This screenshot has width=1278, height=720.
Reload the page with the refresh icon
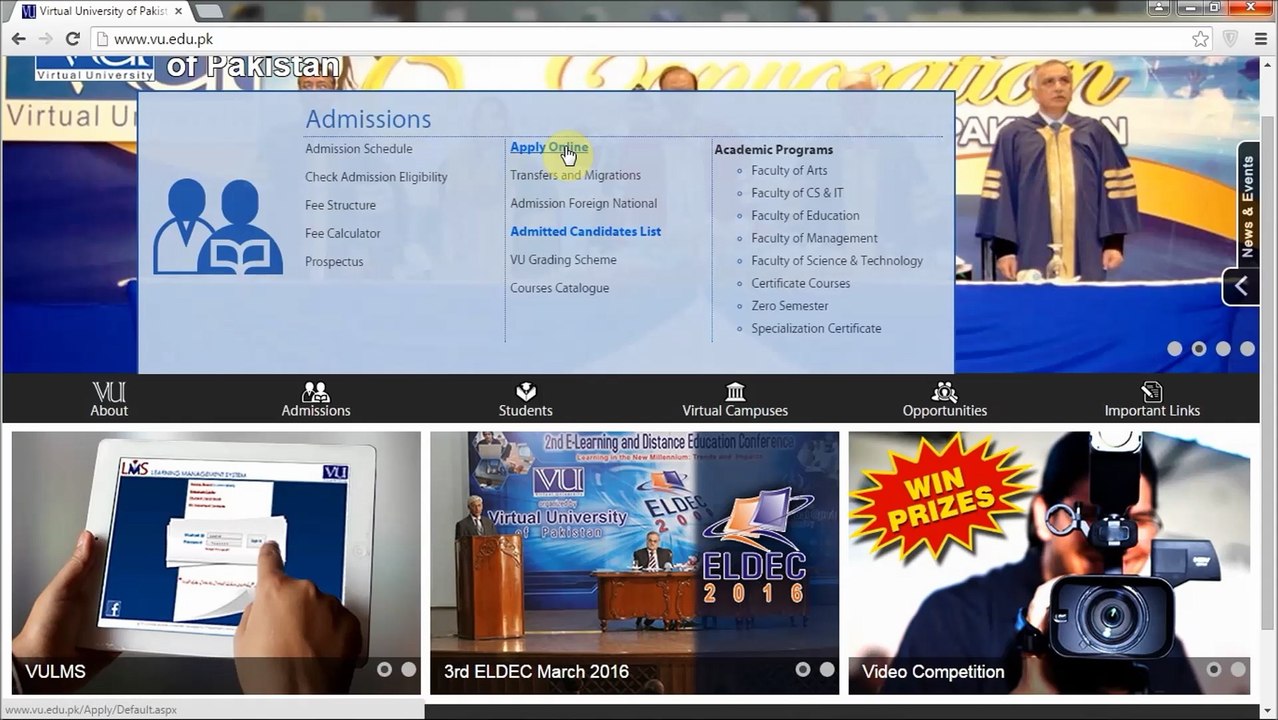click(72, 39)
